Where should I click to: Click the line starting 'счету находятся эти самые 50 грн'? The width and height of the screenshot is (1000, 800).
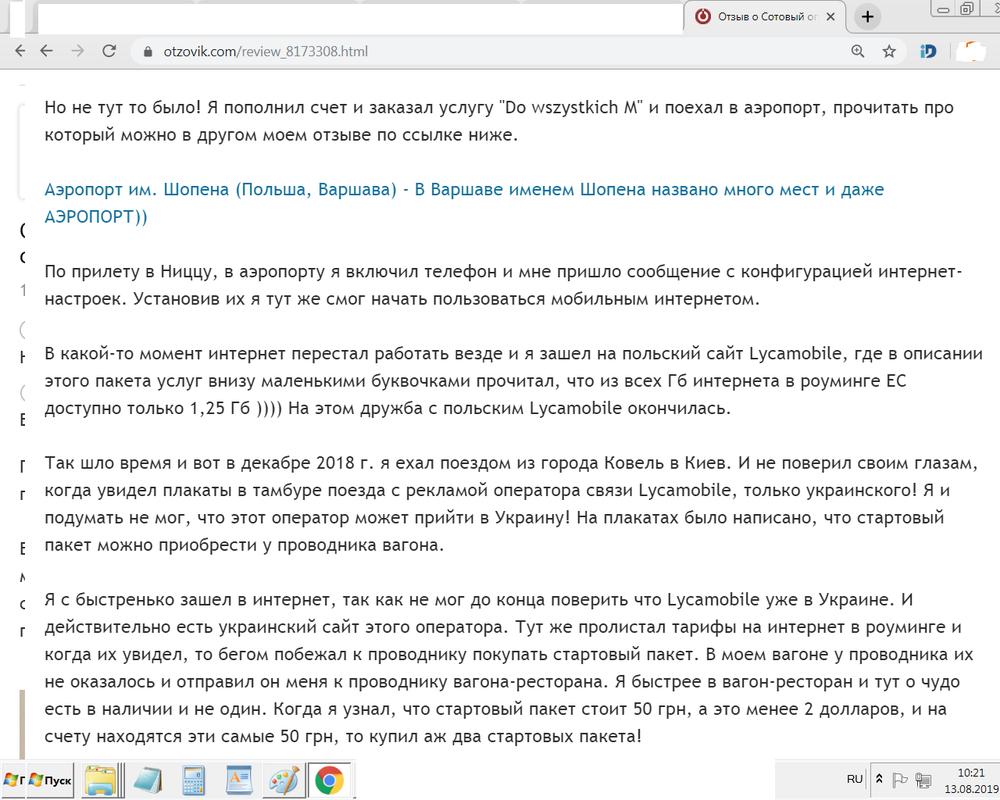click(343, 736)
